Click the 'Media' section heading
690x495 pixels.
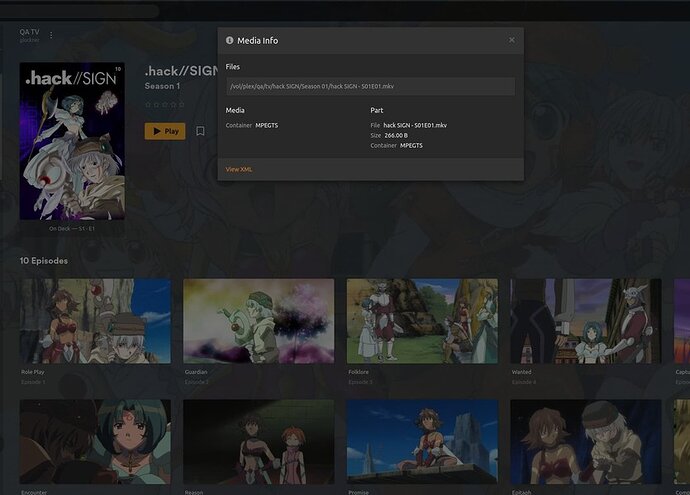[235, 110]
